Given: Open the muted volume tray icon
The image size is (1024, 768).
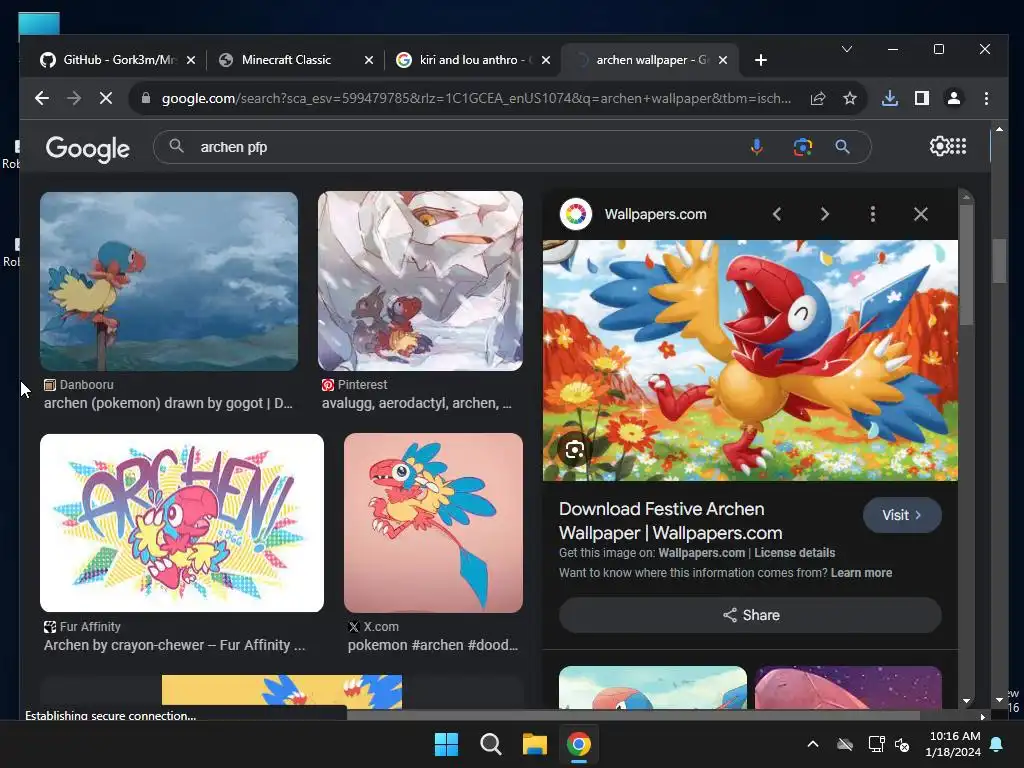Looking at the screenshot, I should [x=902, y=744].
